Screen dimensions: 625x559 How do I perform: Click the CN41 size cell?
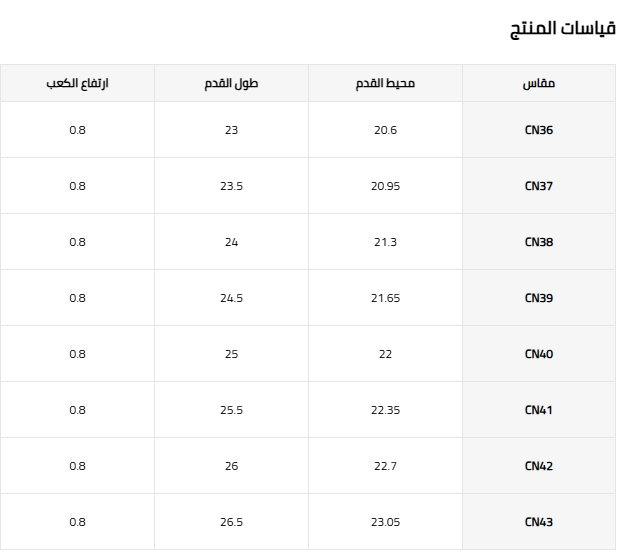(539, 410)
